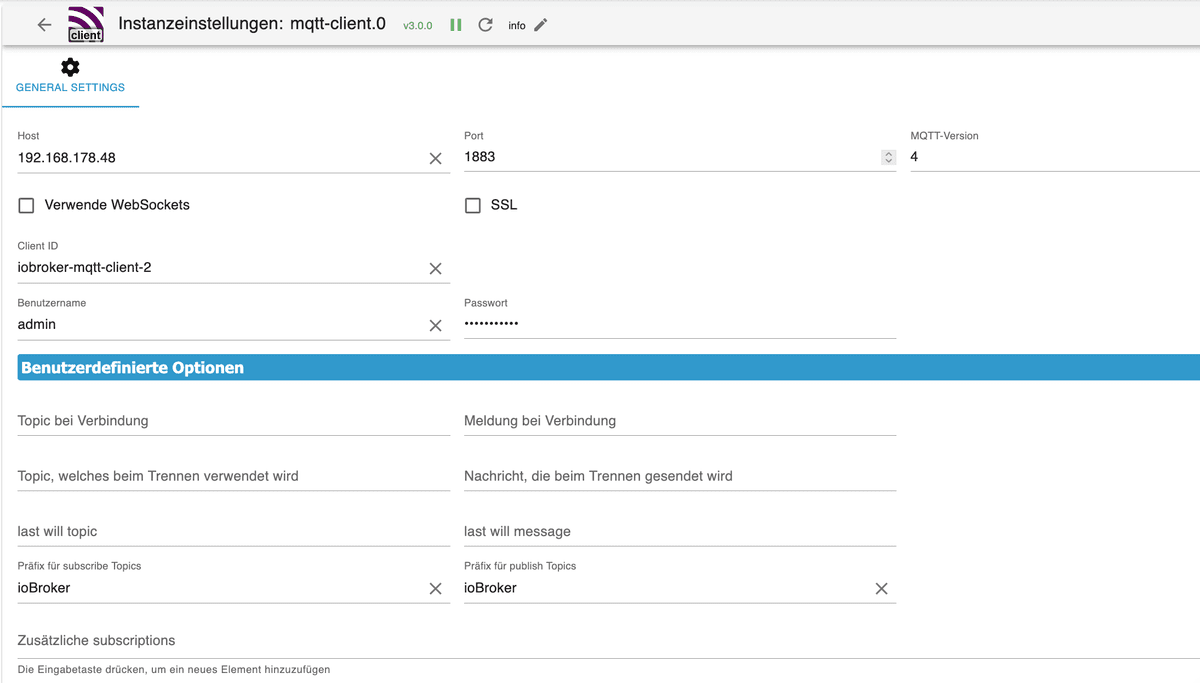Open the instance info link

pos(517,24)
